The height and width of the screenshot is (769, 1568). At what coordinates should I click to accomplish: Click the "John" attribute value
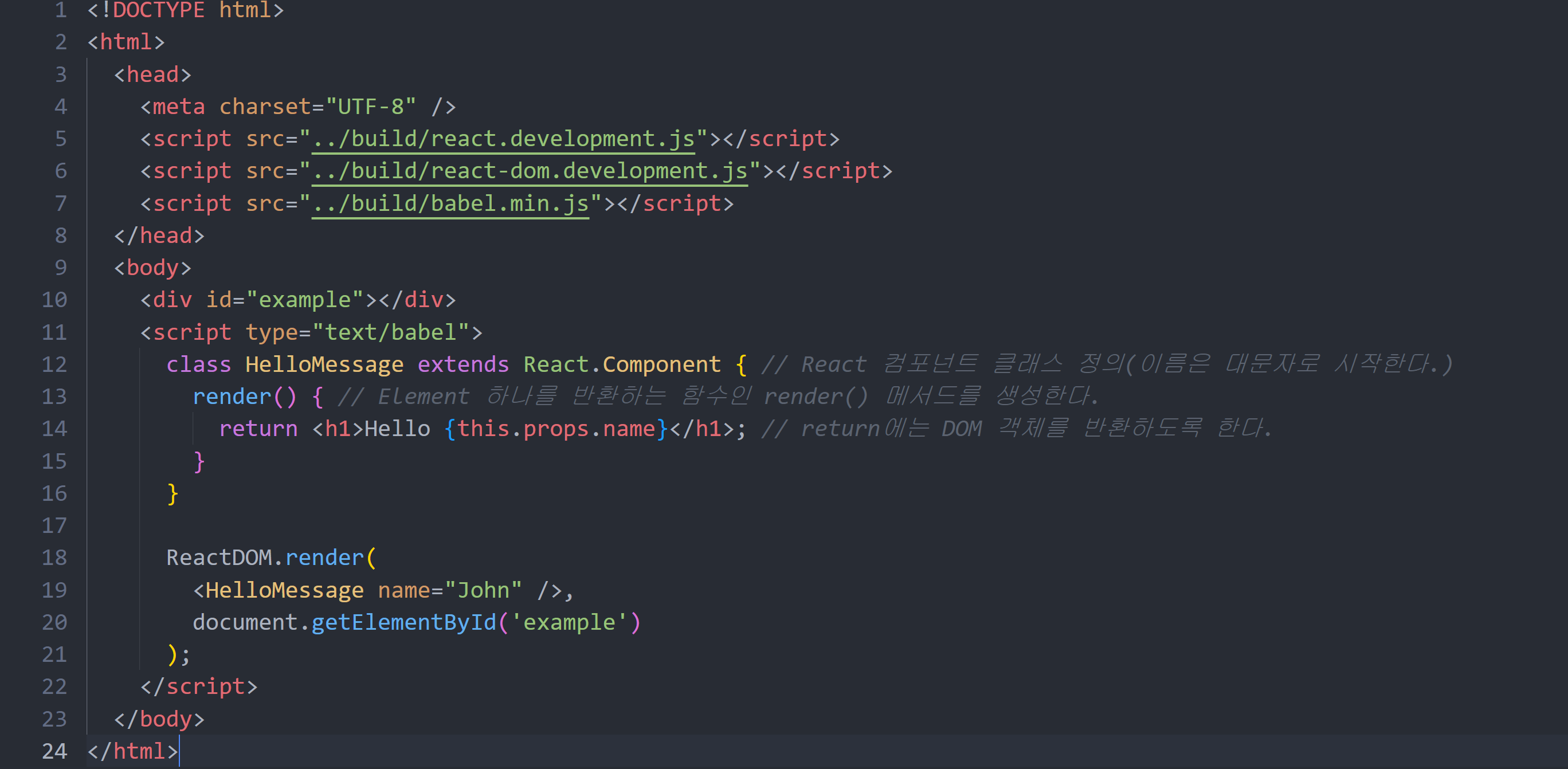pos(483,590)
